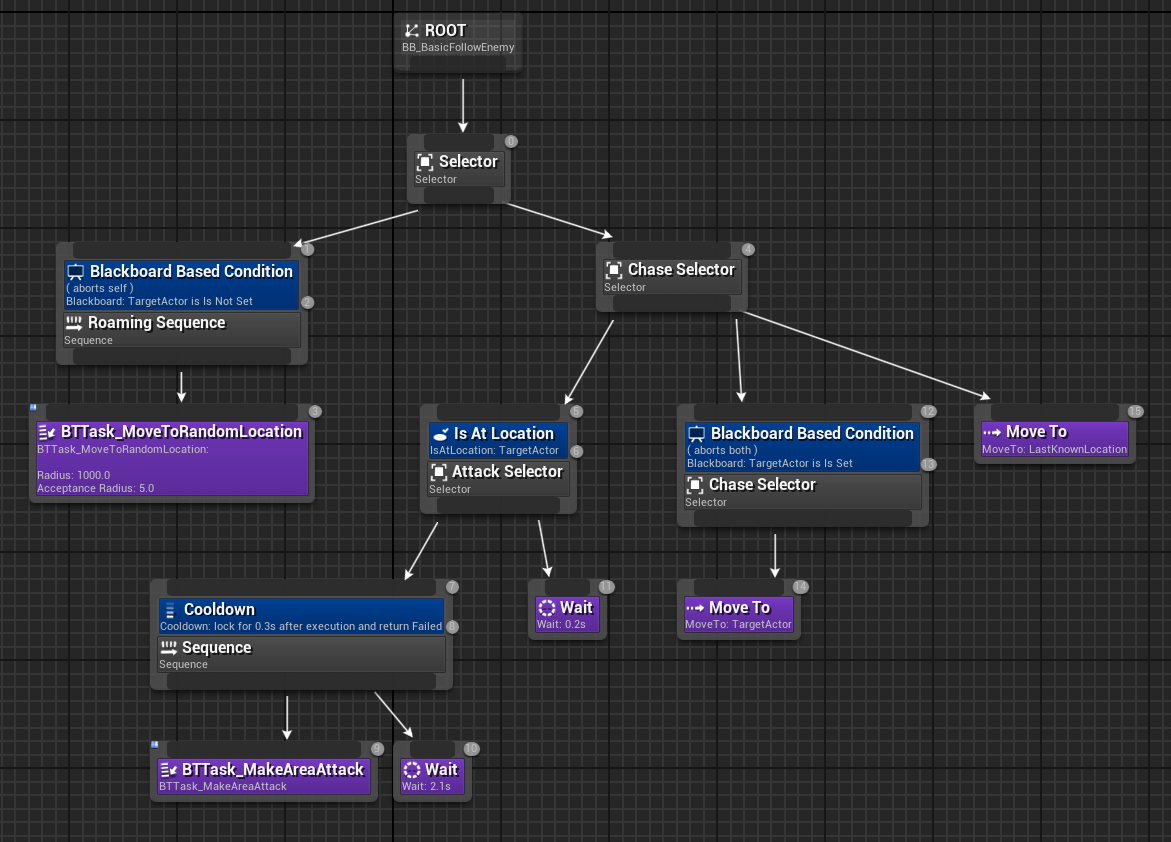Select the Cooldown decorator title
The image size is (1171, 842).
click(x=220, y=610)
